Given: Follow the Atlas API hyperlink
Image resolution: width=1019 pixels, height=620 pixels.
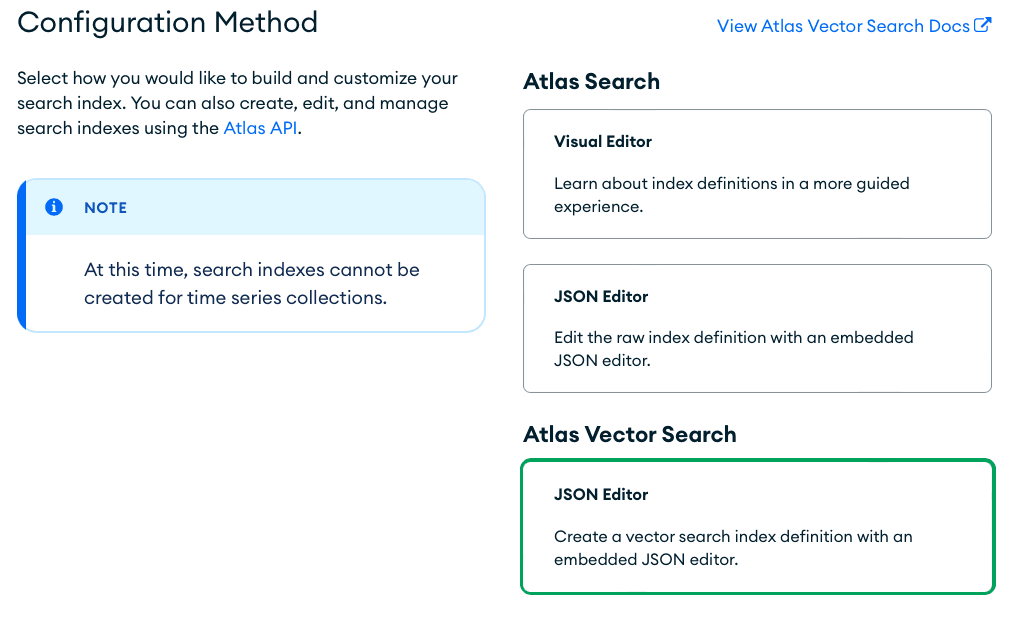Looking at the screenshot, I should pyautogui.click(x=260, y=128).
